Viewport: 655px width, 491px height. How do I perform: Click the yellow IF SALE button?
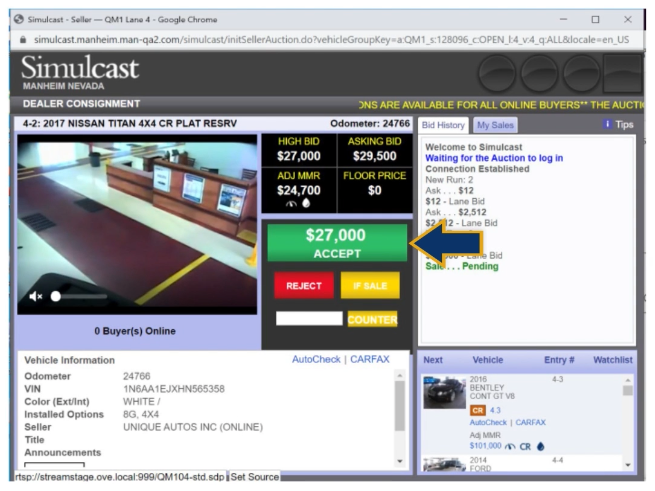(370, 286)
